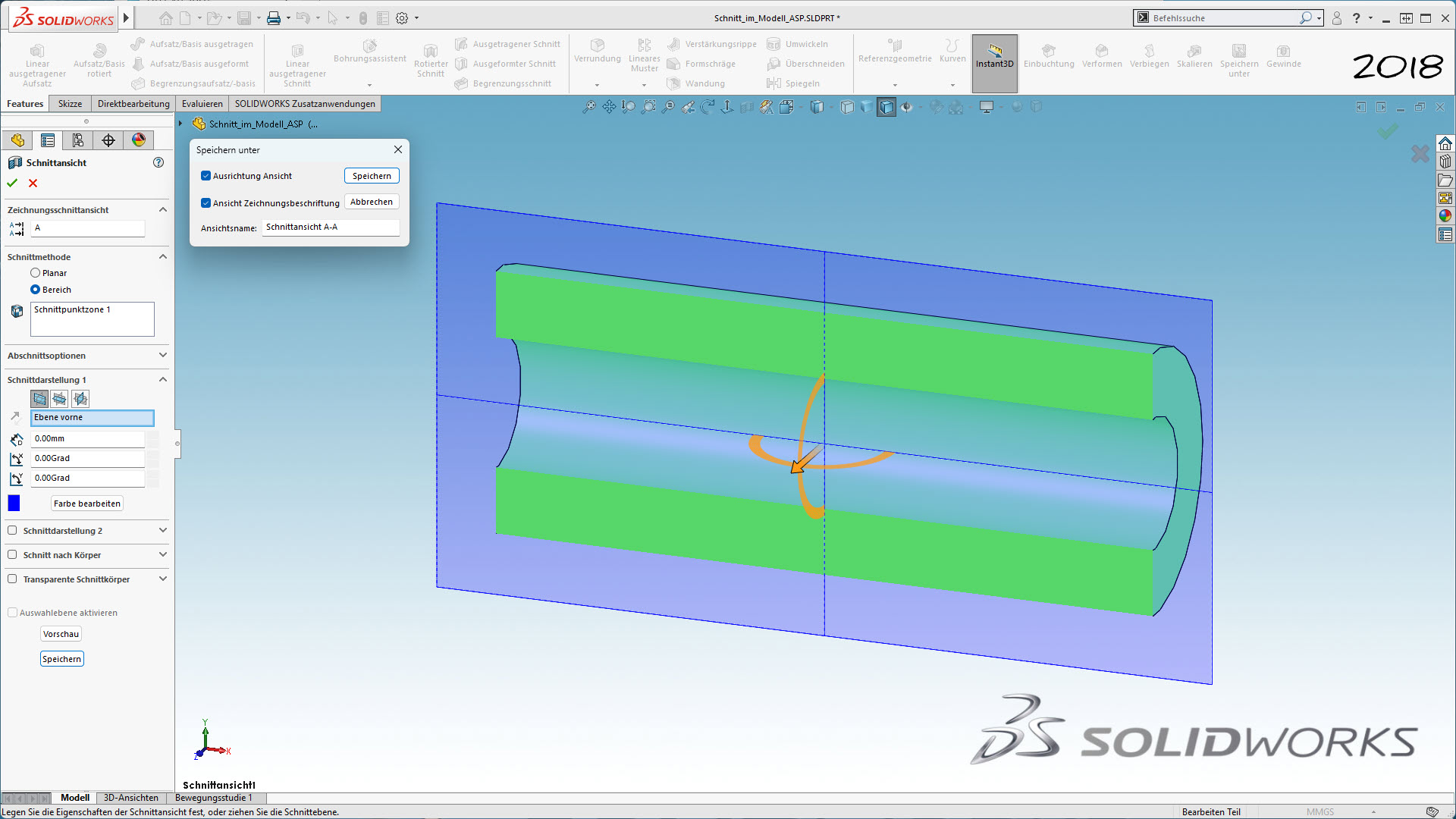The height and width of the screenshot is (819, 1456).
Task: Click the Farbe bearbeiten button
Action: (87, 504)
